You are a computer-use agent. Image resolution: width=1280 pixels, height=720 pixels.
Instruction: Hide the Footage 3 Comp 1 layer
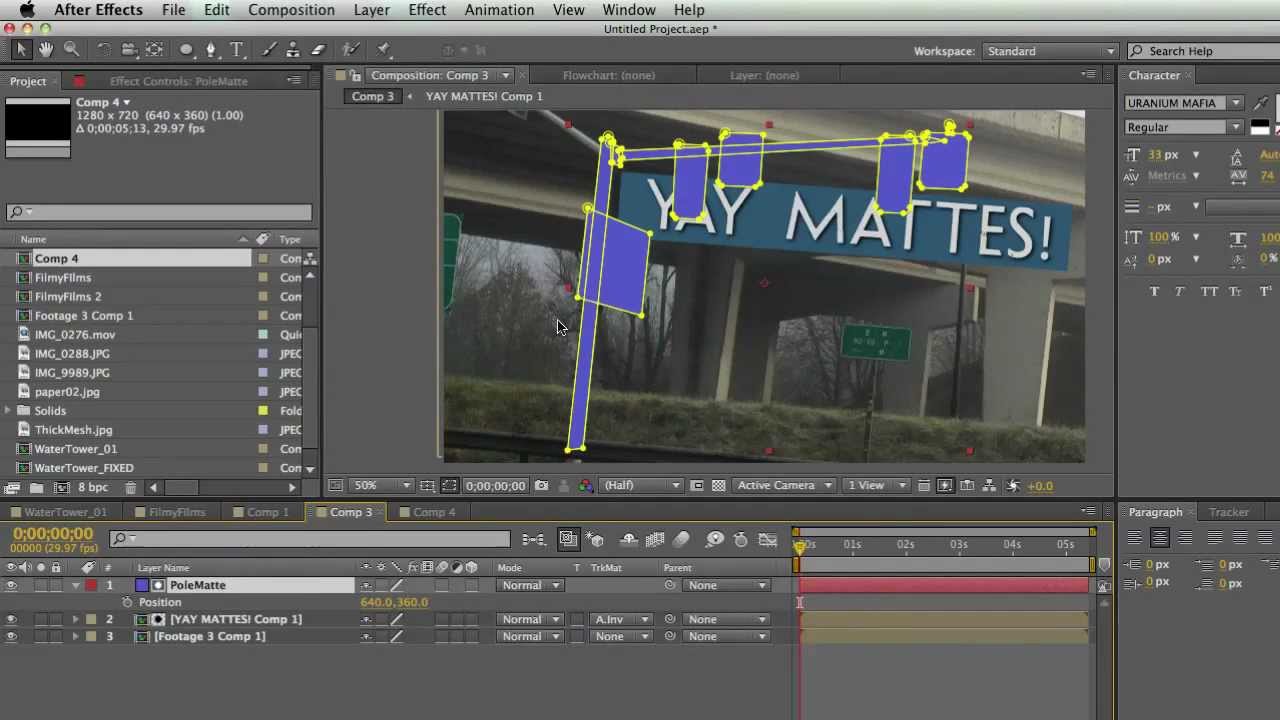pos(11,636)
